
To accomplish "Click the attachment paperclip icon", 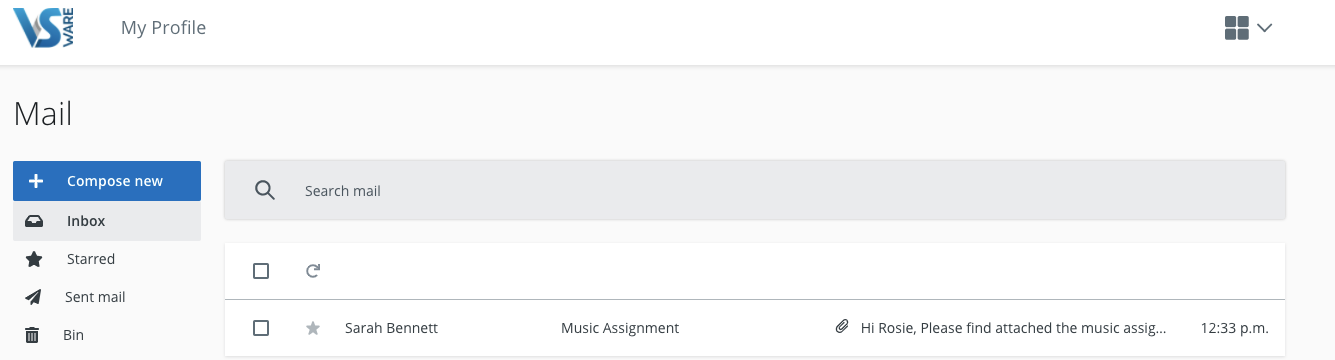I will (842, 327).
